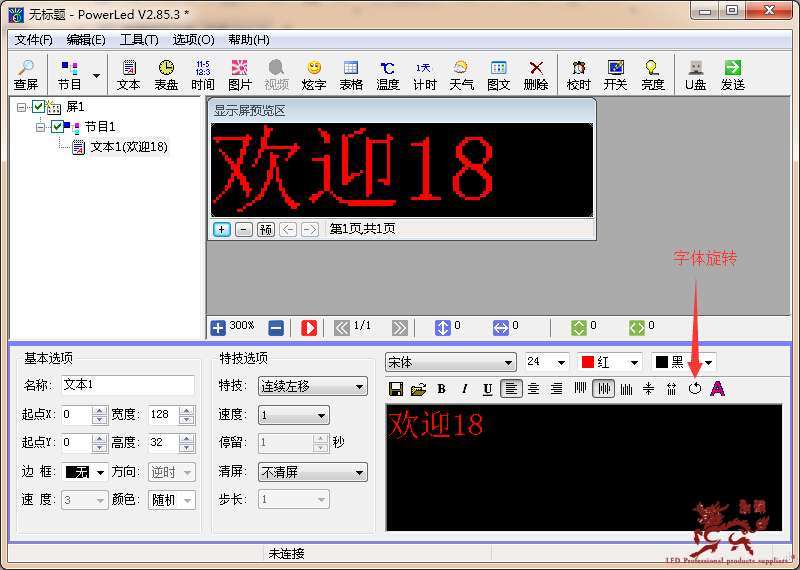
Task: Select 文本1(欢迎18) in the tree
Action: coord(129,147)
